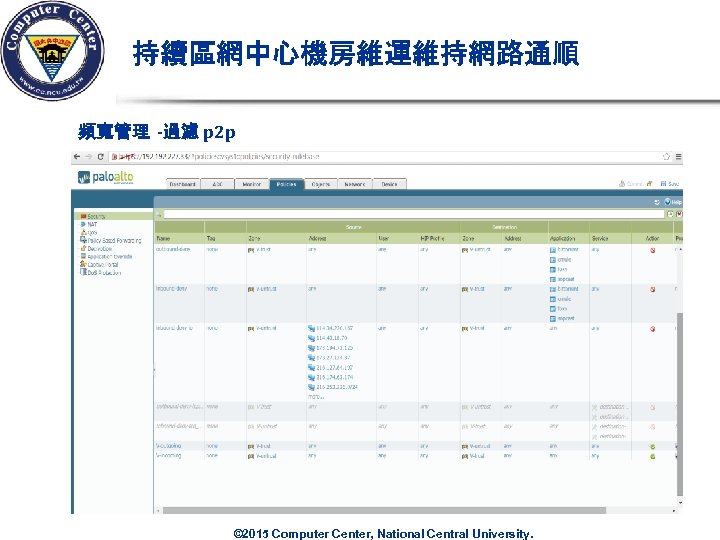Click the deny action icon for inbound-deny-ip
The width and height of the screenshot is (720, 540).
point(652,329)
